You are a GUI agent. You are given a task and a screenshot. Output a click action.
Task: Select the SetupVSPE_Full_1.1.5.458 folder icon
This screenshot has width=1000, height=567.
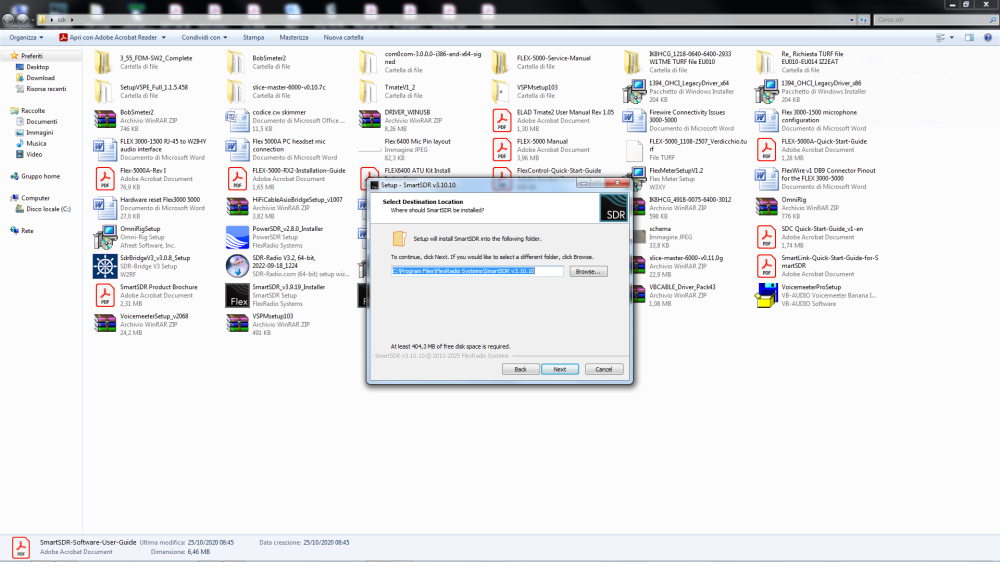(103, 91)
